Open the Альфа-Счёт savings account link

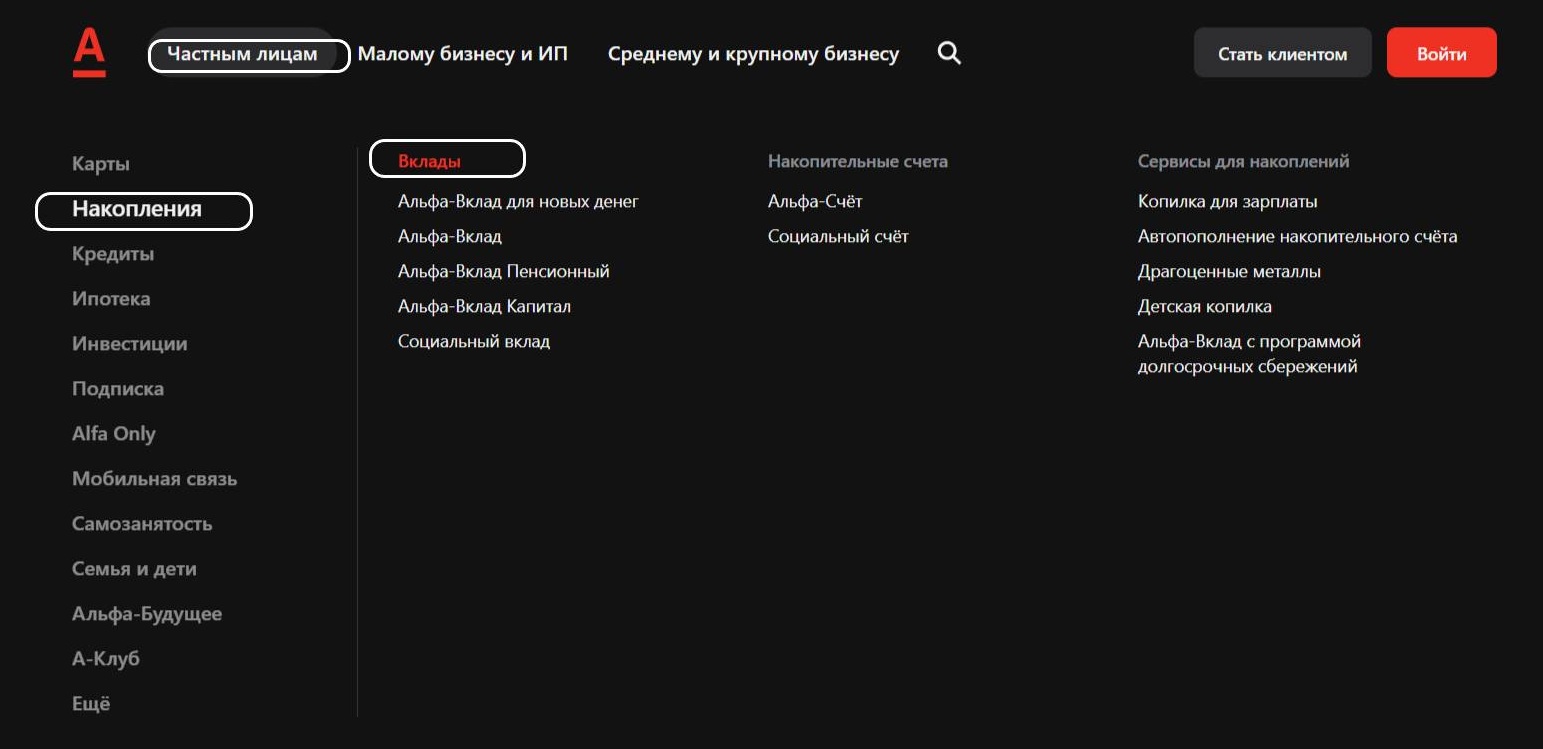point(815,201)
